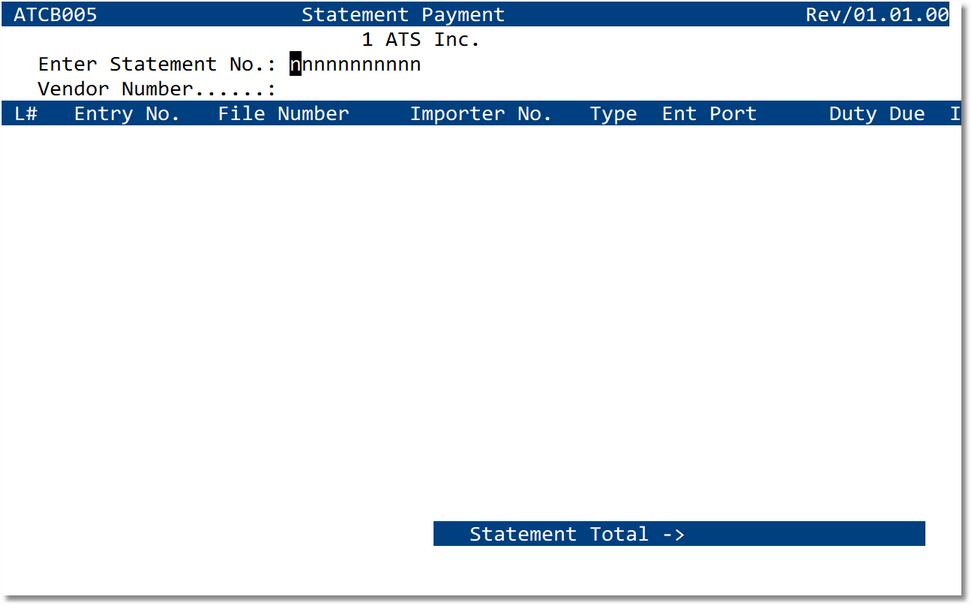Click the Type column header

(613, 113)
